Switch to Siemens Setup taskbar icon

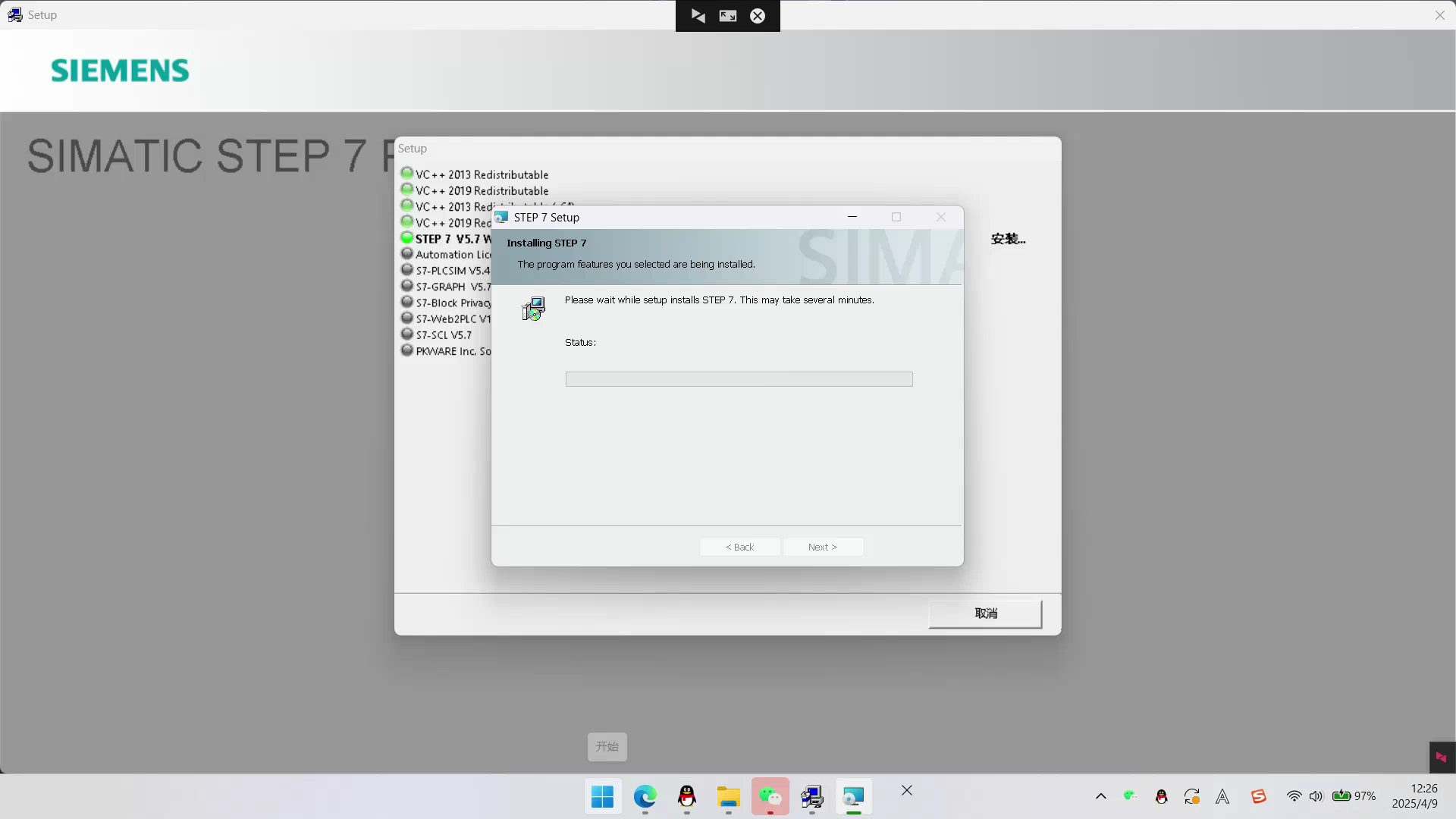(x=811, y=796)
